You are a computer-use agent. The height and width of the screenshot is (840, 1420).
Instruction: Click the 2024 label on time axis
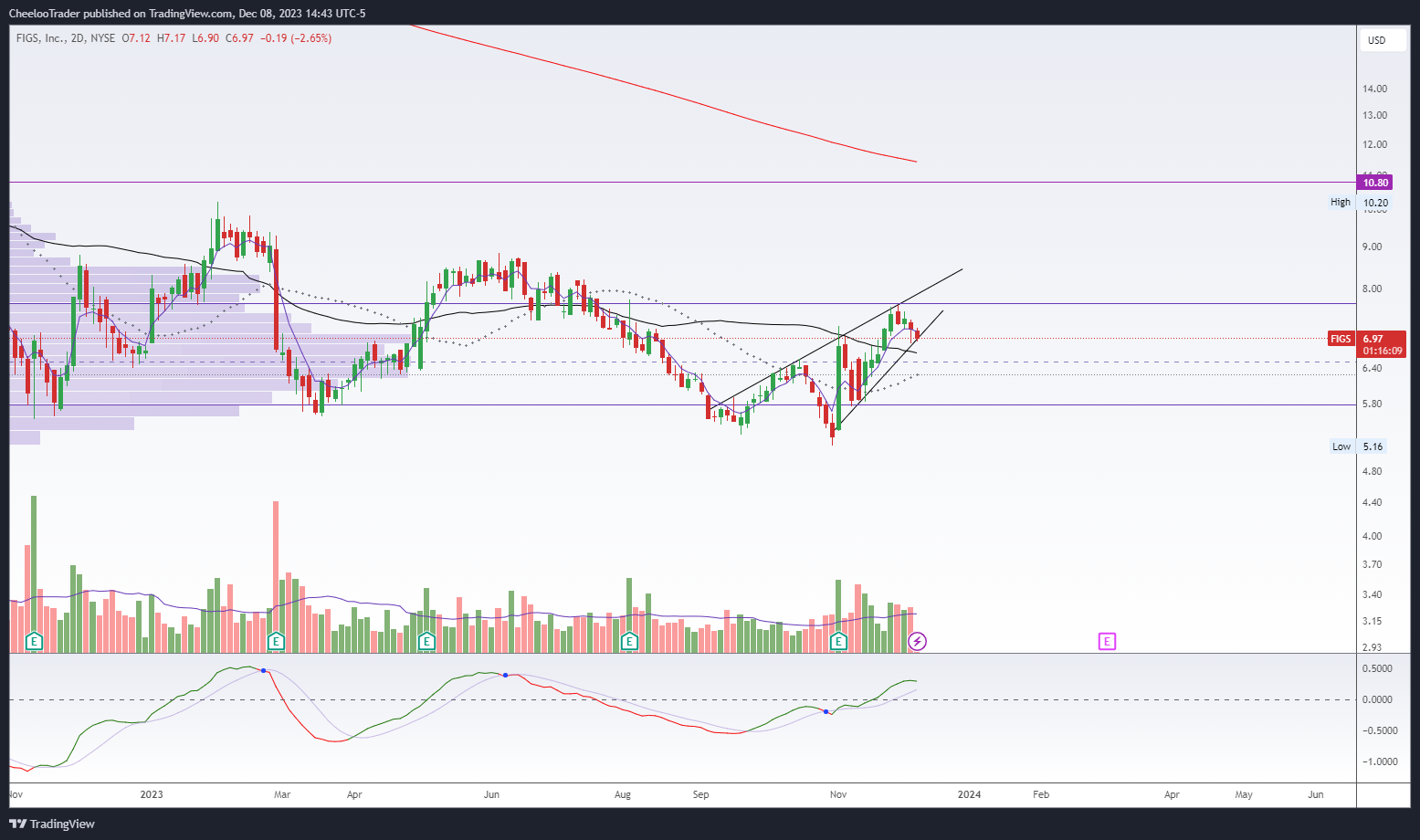point(969,794)
